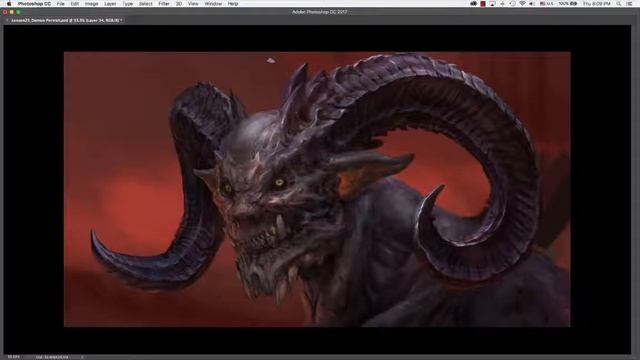Image resolution: width=640 pixels, height=360 pixels.
Task: Click the clock showing Thu 8:09 PM
Action: (597, 4)
